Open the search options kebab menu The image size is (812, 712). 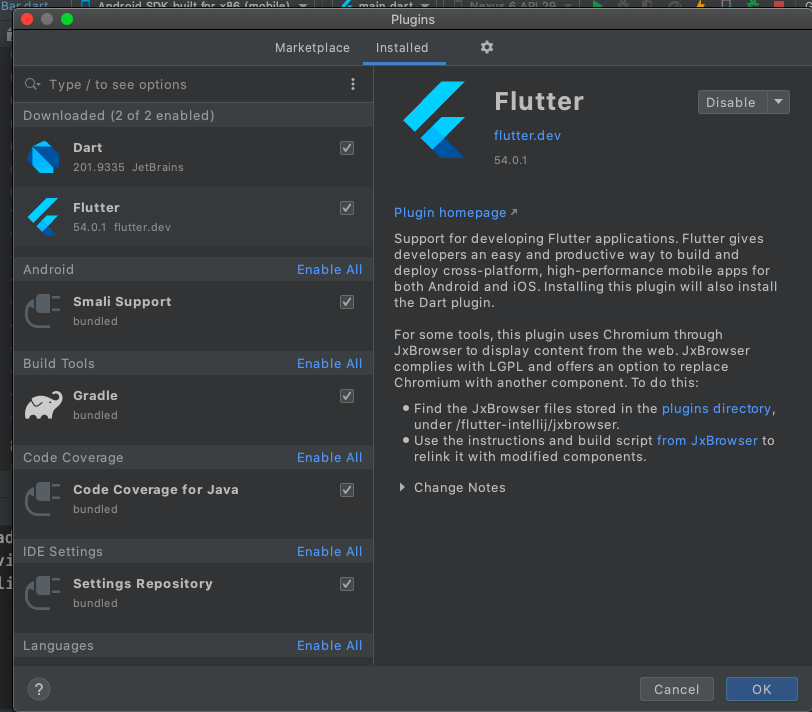click(353, 84)
